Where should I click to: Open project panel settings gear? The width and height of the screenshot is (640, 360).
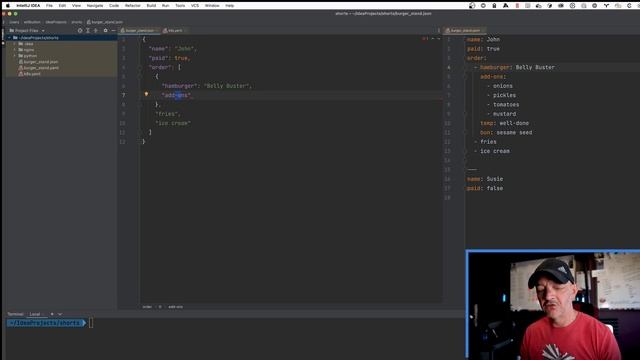pos(105,31)
